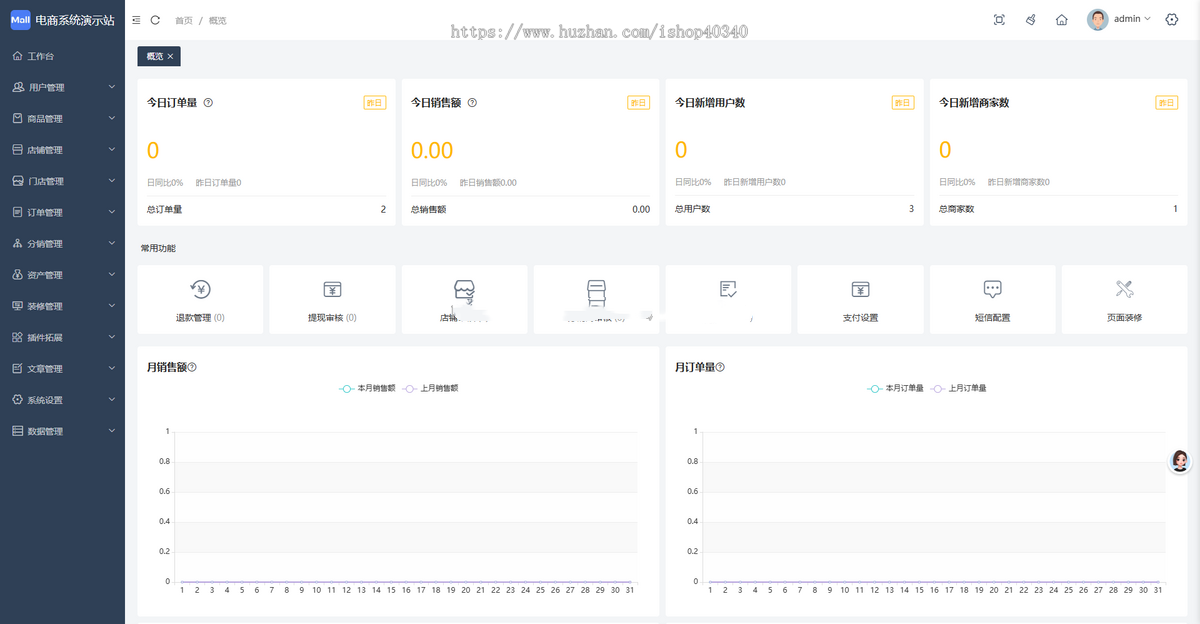Click the 总商家数 value 1

tap(1175, 209)
